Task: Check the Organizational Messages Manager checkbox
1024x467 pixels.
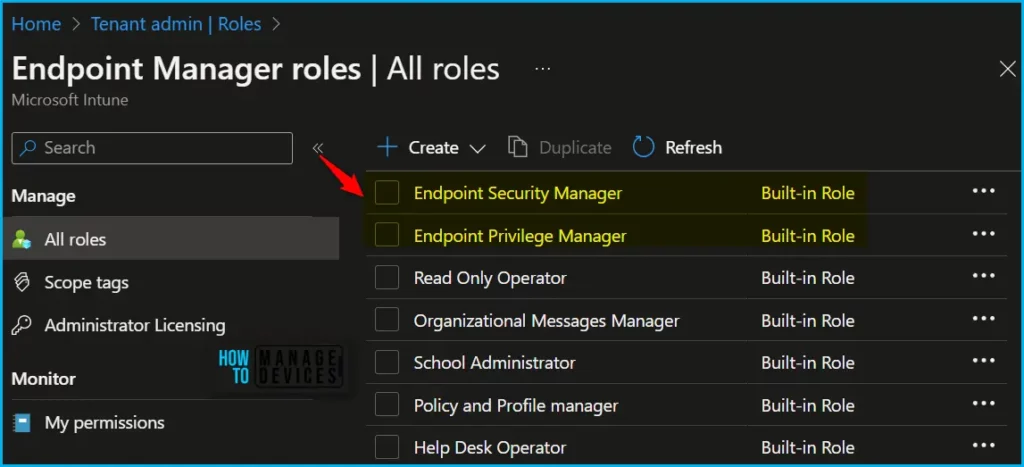Action: 387,320
